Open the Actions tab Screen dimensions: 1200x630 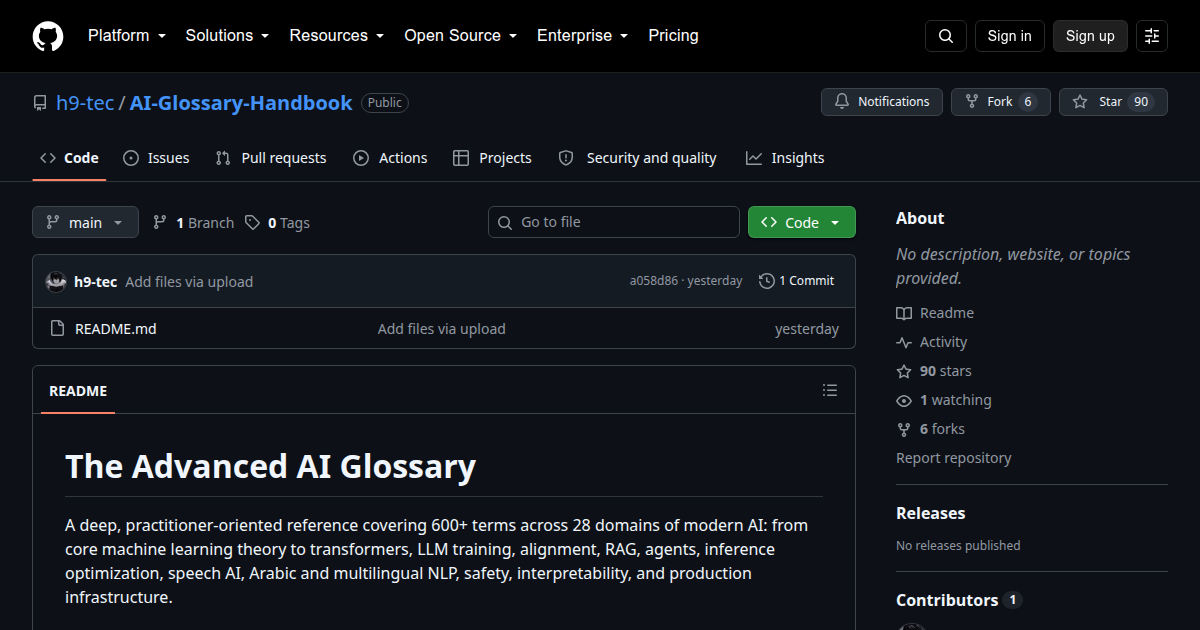click(390, 158)
